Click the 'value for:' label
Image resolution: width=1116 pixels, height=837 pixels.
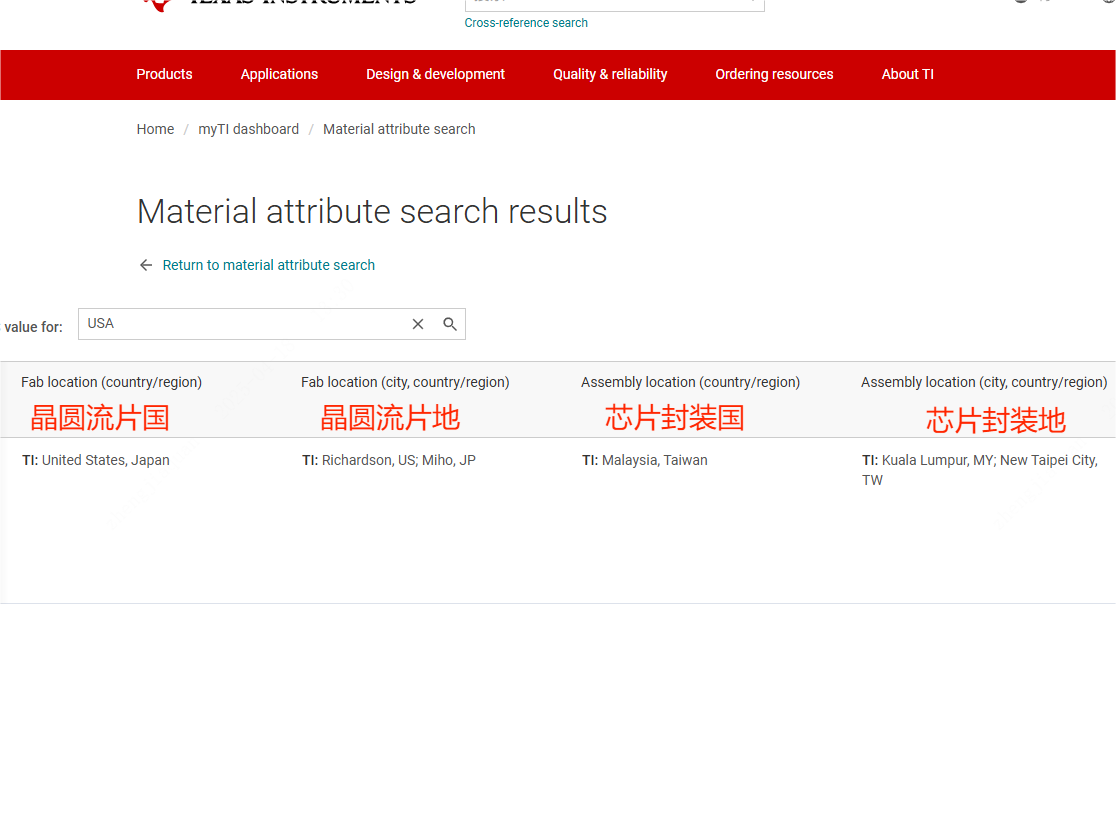pyautogui.click(x=33, y=327)
